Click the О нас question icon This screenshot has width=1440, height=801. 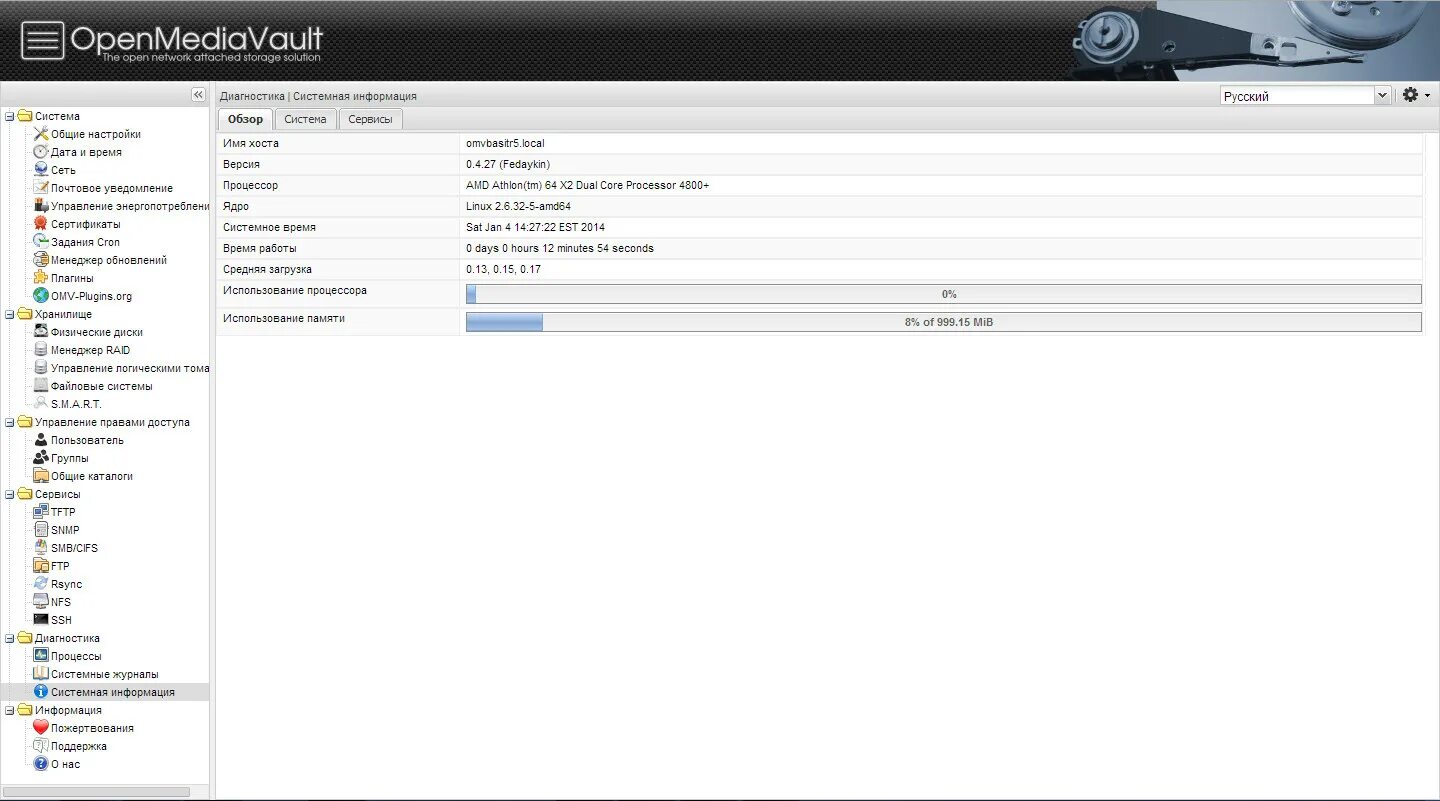[41, 764]
